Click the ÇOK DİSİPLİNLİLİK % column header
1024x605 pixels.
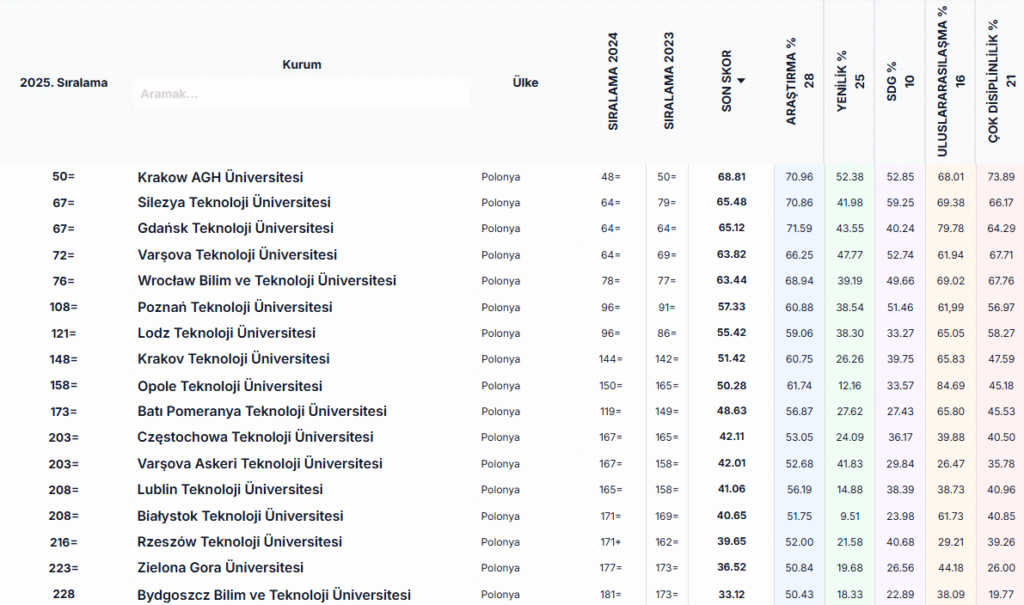coord(1000,82)
